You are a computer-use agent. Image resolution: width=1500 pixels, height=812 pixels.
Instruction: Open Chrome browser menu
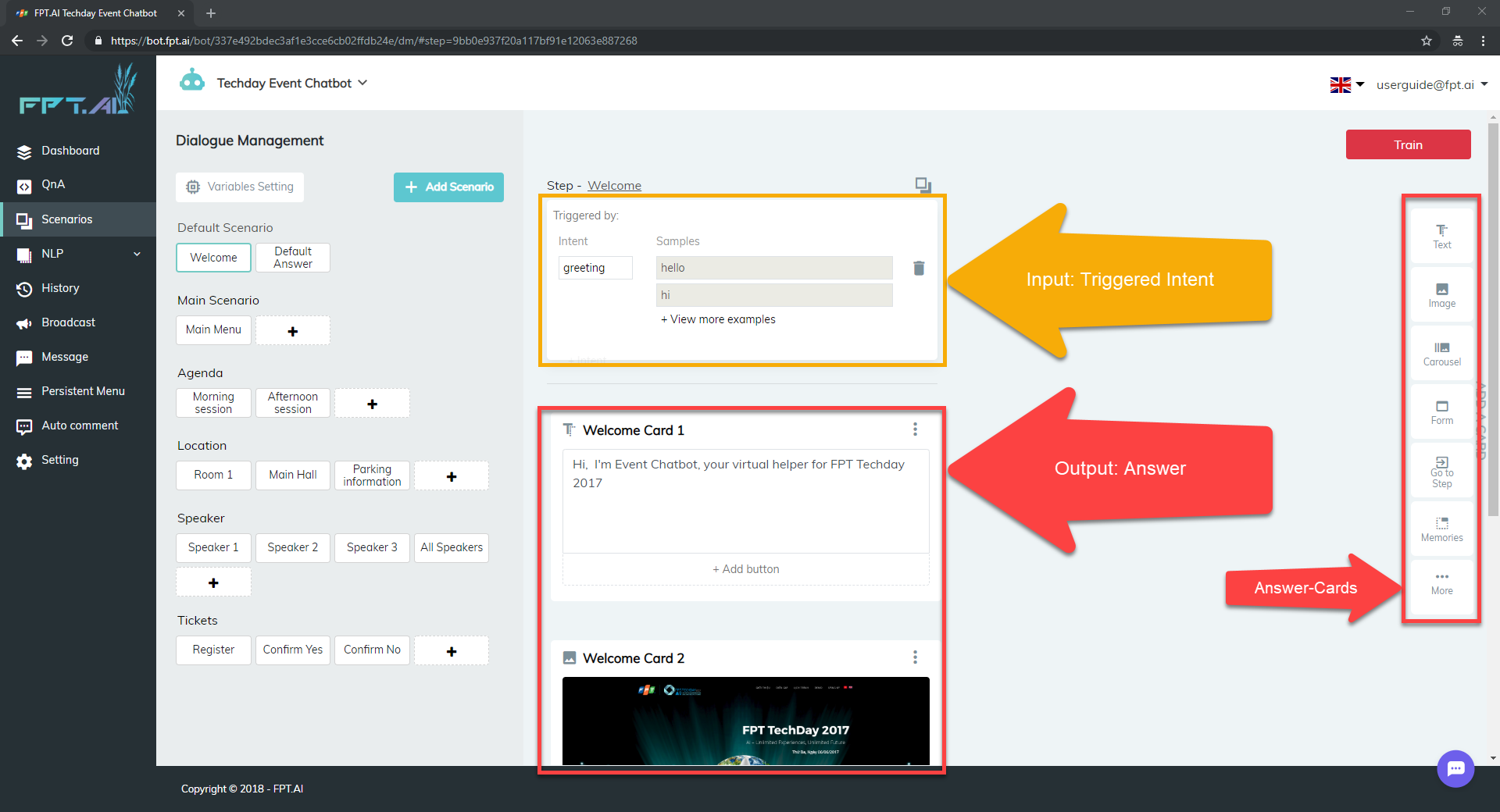pyautogui.click(x=1483, y=41)
